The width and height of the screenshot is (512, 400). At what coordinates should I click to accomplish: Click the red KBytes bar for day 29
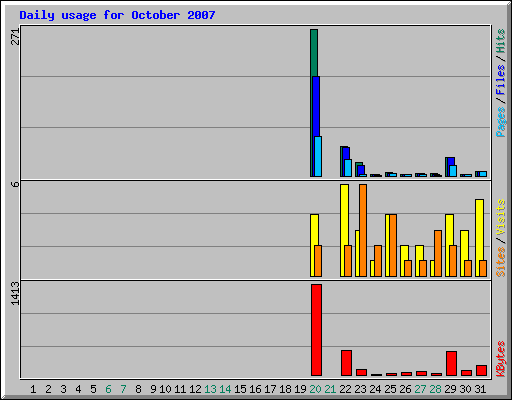point(451,363)
